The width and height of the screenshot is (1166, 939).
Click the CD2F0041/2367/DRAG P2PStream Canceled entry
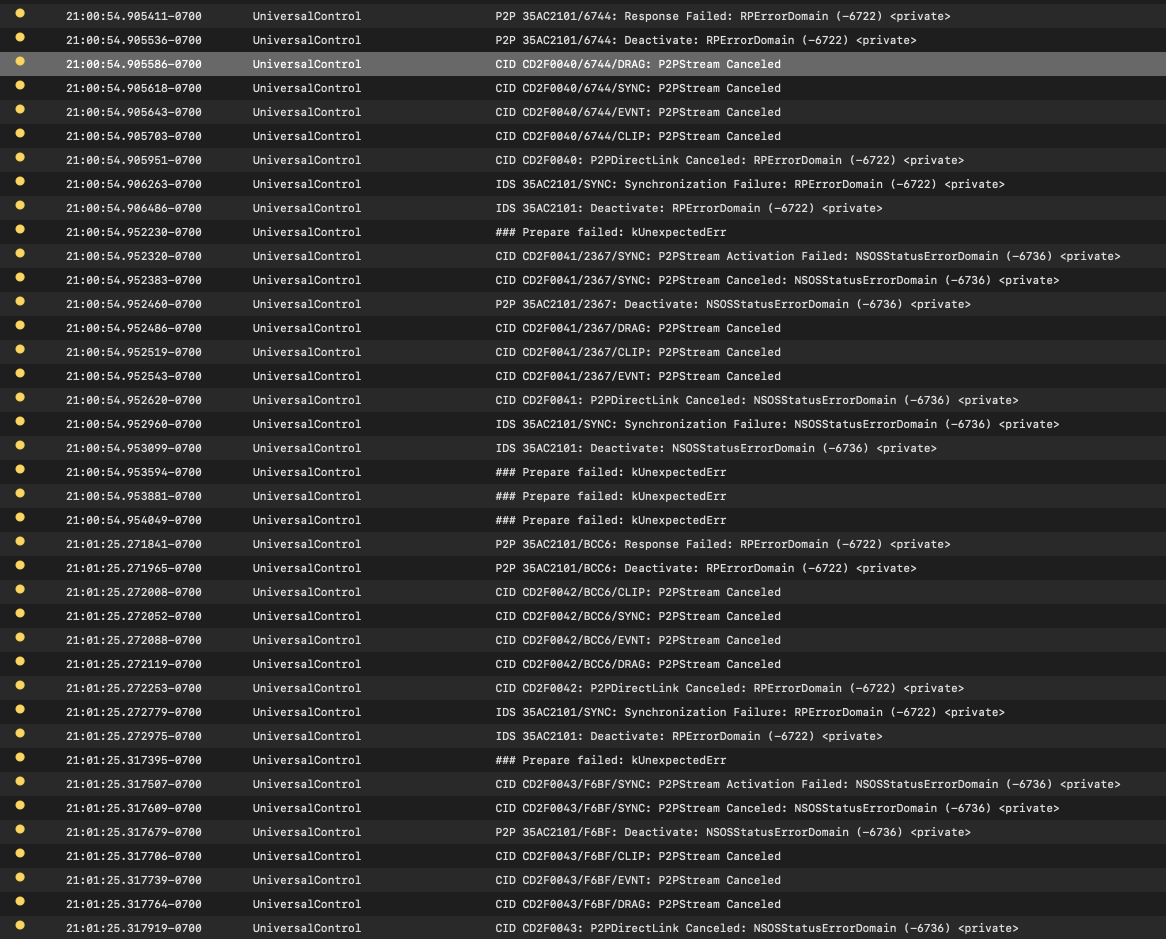(x=638, y=328)
